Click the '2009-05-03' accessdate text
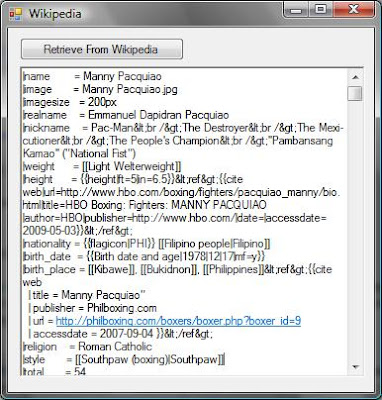Viewport: 382px width, 400px height. click(50, 231)
